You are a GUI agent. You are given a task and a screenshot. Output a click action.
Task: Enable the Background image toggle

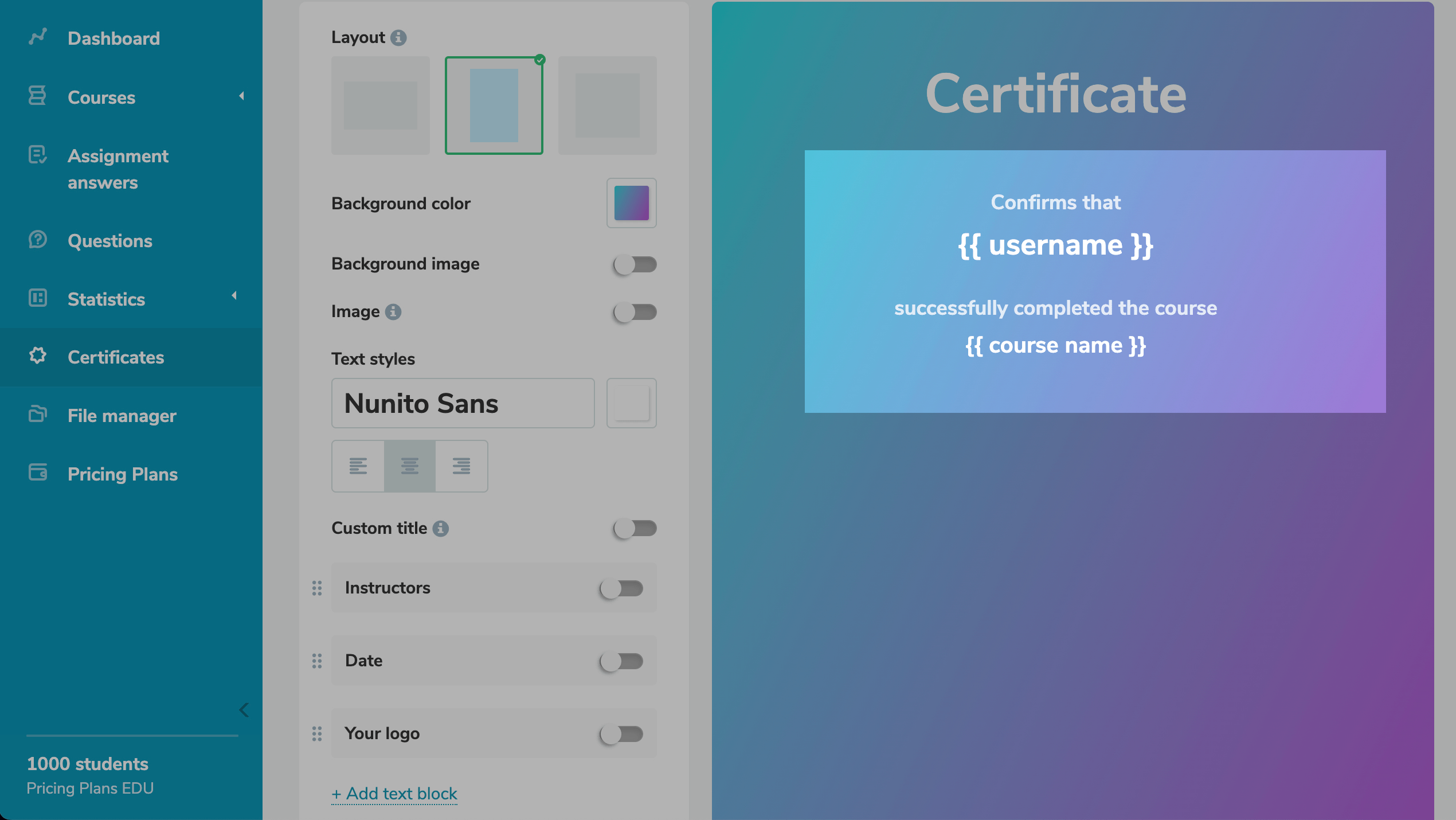(x=635, y=264)
